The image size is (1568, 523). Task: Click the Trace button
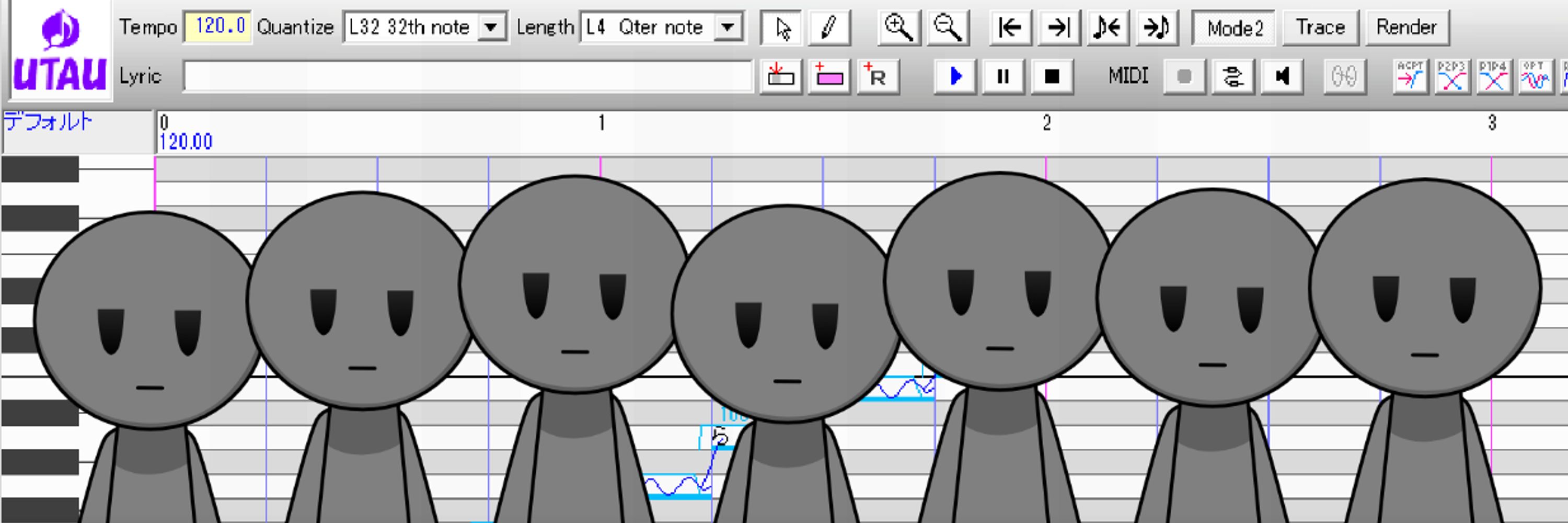(1320, 28)
